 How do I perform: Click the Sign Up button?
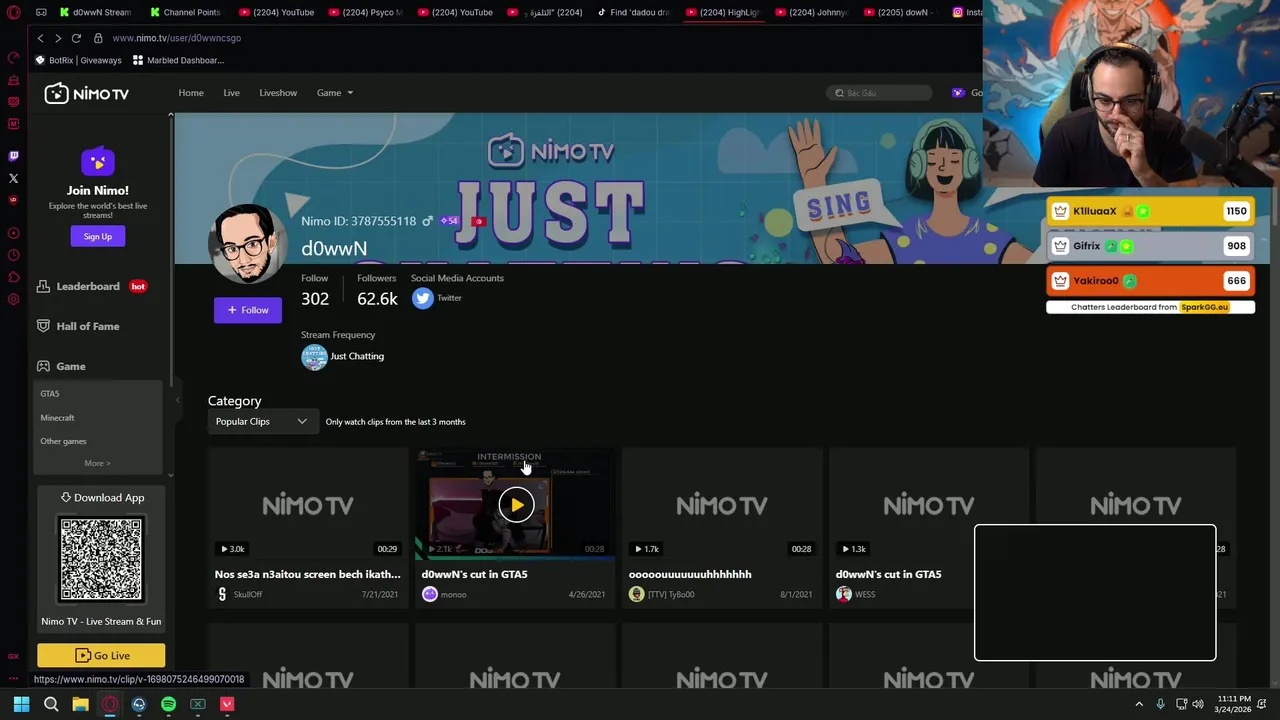point(98,237)
